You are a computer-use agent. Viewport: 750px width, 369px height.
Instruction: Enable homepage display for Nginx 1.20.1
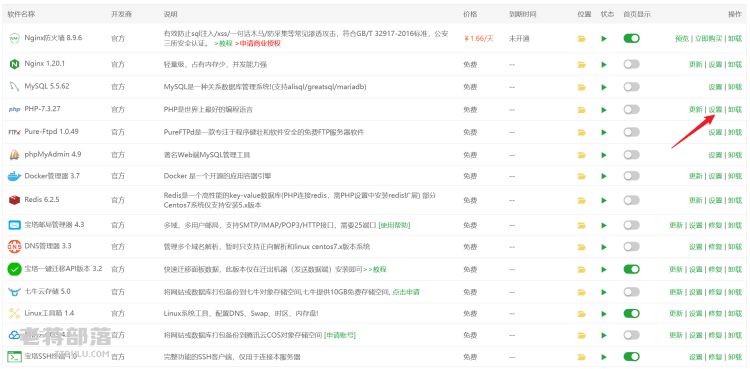click(x=631, y=64)
